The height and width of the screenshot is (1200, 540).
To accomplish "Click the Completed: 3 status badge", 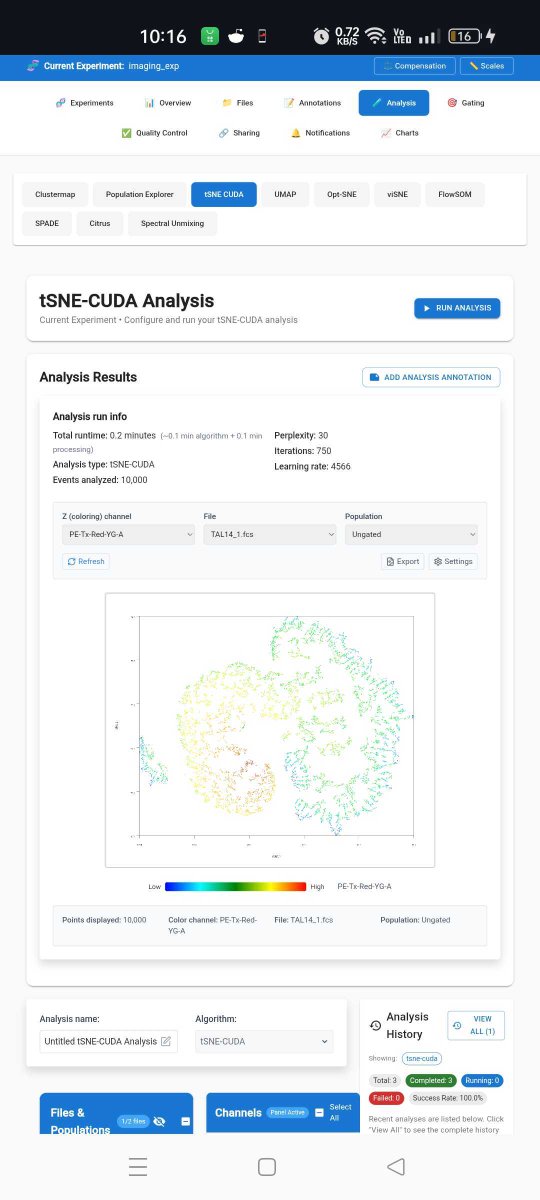I will pos(432,1080).
